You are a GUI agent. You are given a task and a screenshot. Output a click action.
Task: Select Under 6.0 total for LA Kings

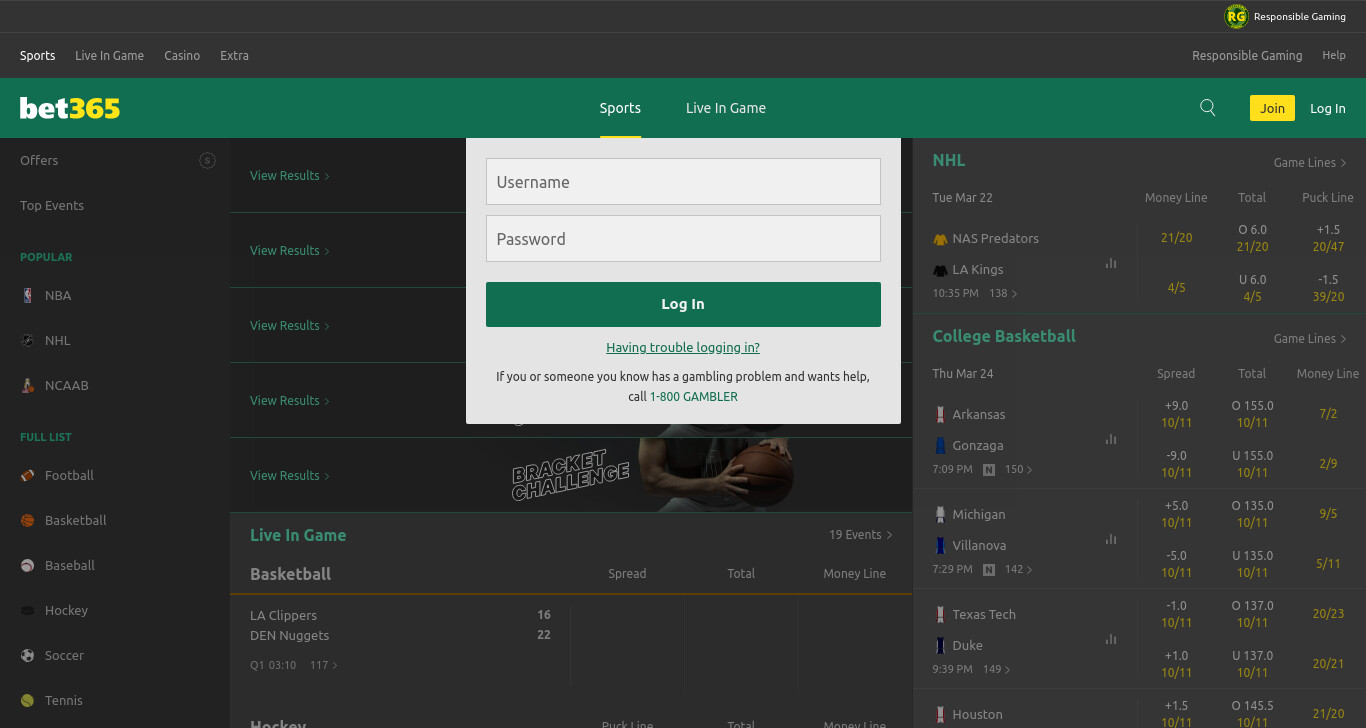[1252, 288]
